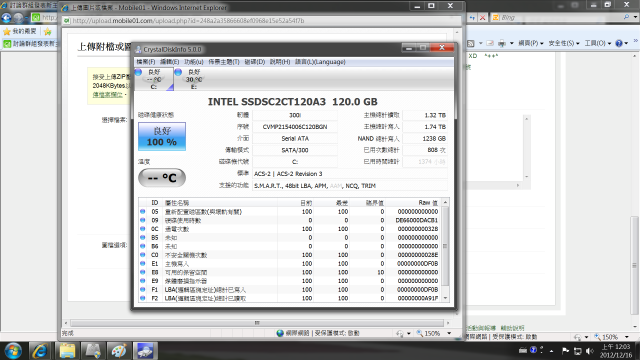This screenshot has height=360, width=640.
Task: Click the blue health orb on C: drive tab
Action: (138, 72)
